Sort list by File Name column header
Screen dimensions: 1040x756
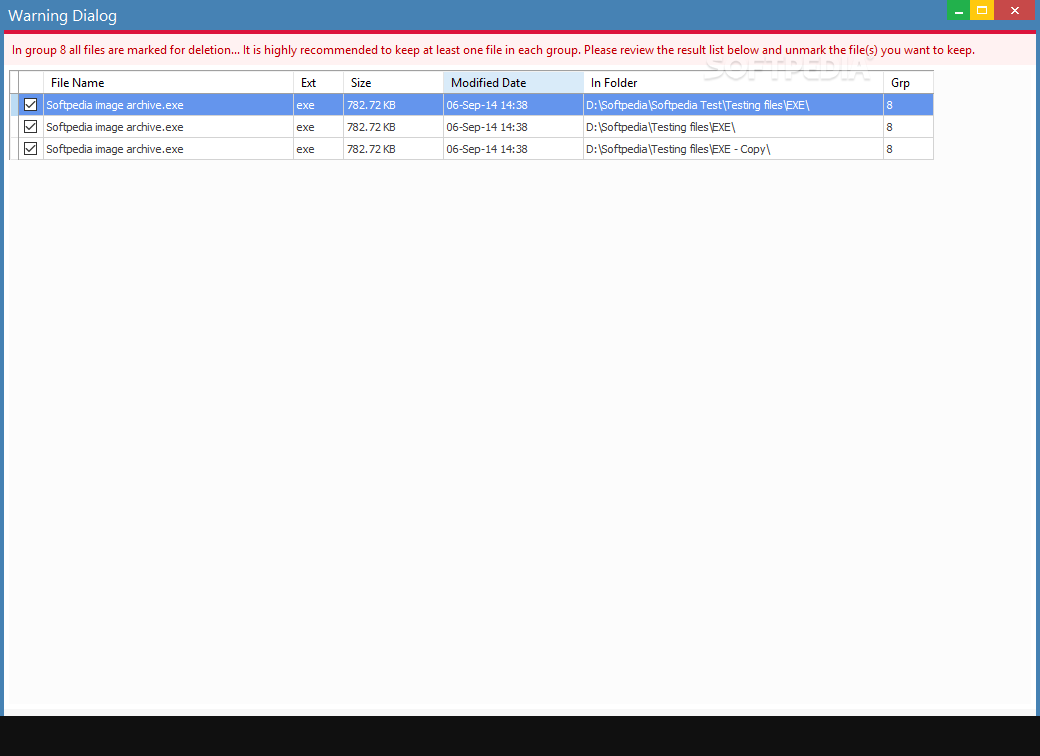(168, 82)
